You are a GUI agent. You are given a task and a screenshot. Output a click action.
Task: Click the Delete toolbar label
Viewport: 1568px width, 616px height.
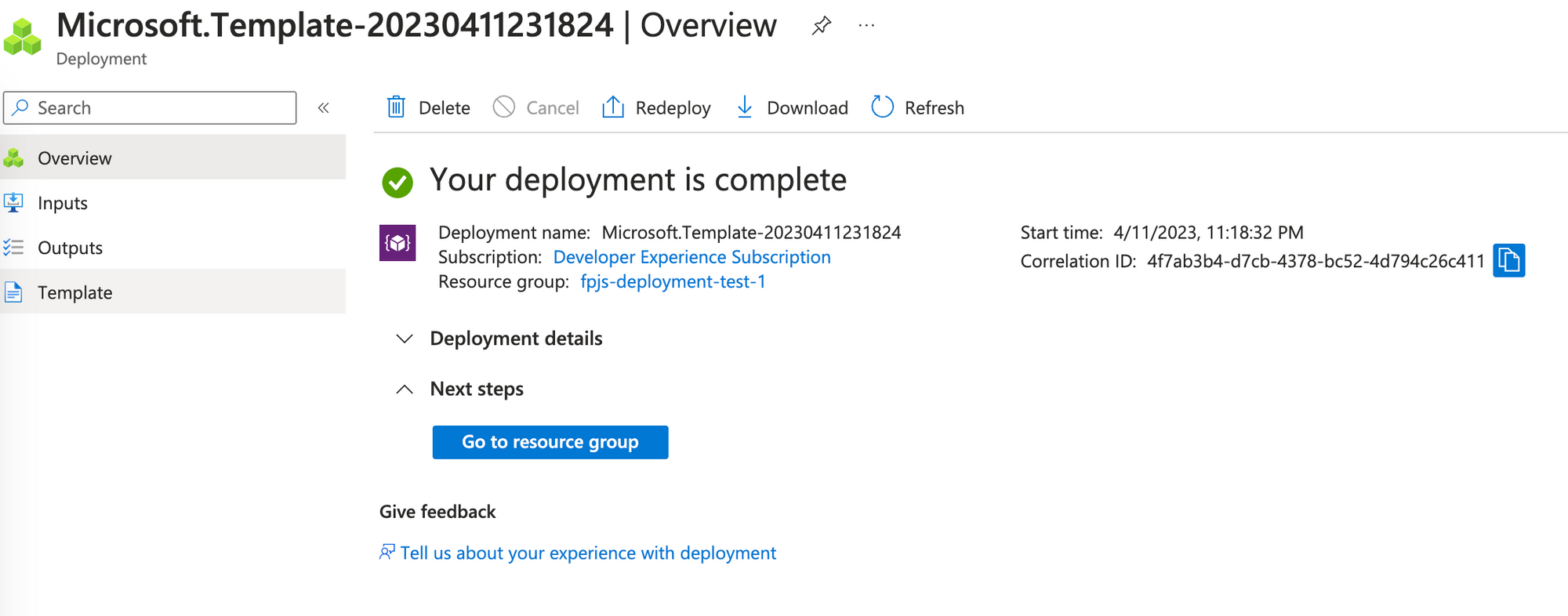point(445,107)
